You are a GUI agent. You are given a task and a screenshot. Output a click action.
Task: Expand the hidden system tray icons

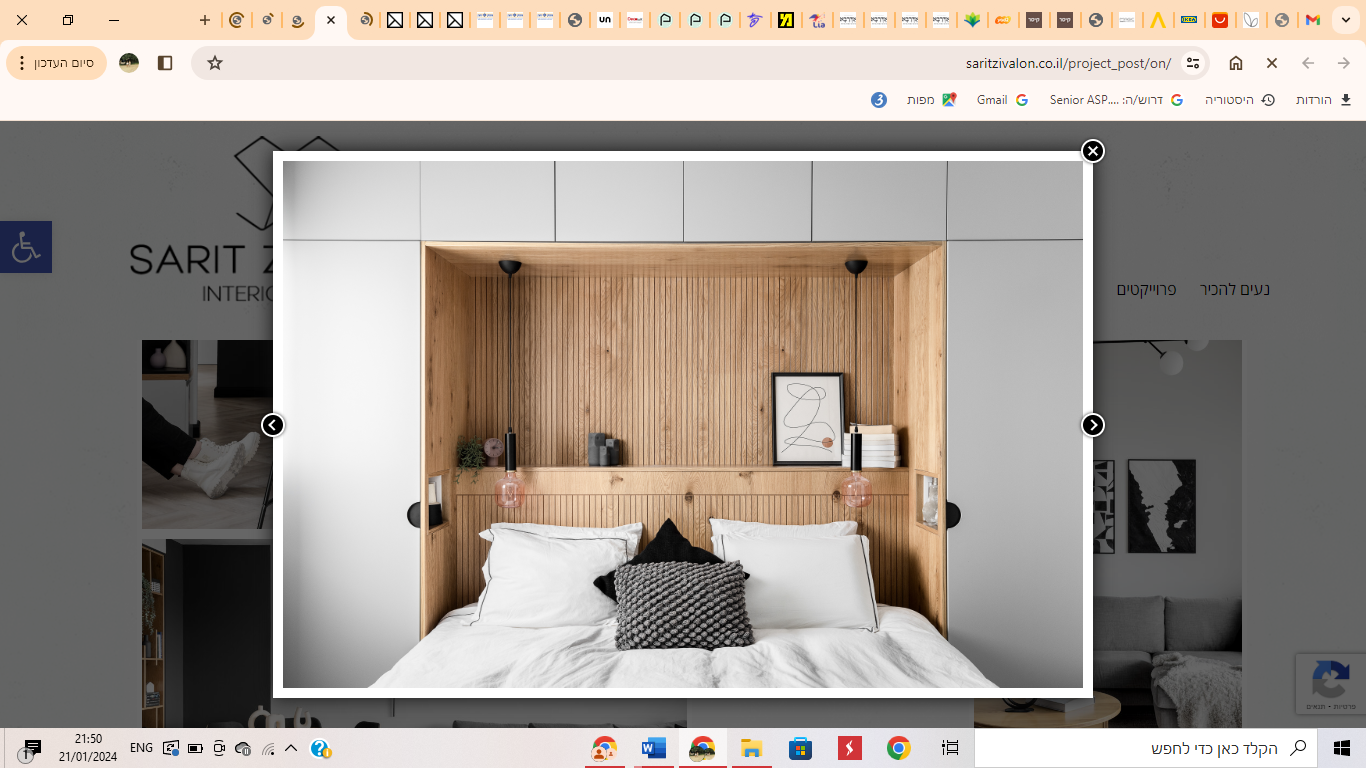[x=292, y=748]
